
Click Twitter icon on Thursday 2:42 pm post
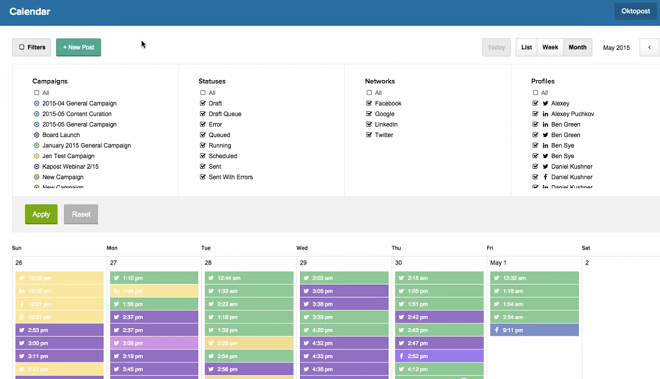click(402, 317)
